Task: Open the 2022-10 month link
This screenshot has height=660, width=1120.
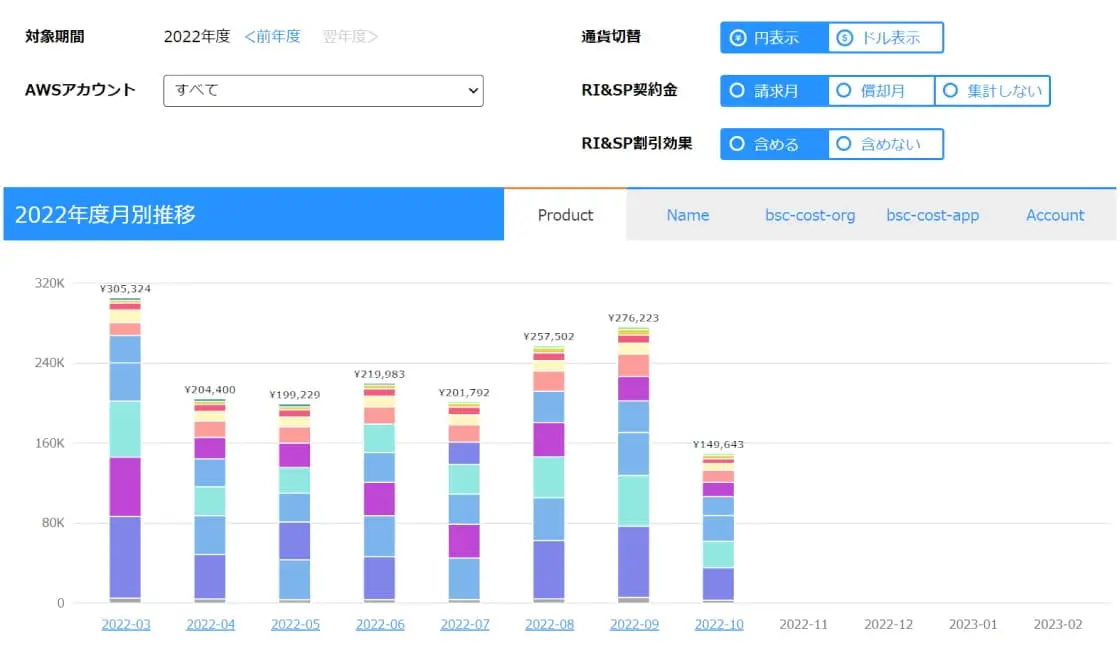Action: point(719,624)
